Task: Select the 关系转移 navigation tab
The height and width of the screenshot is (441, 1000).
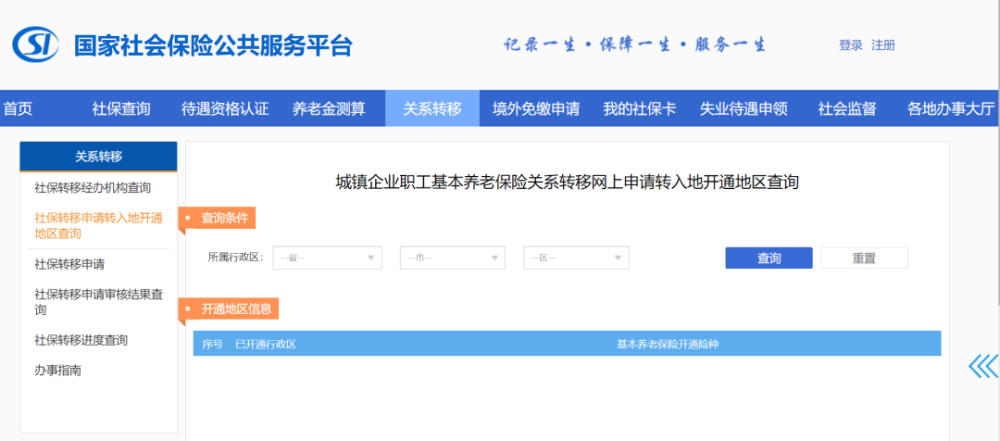Action: (432, 108)
